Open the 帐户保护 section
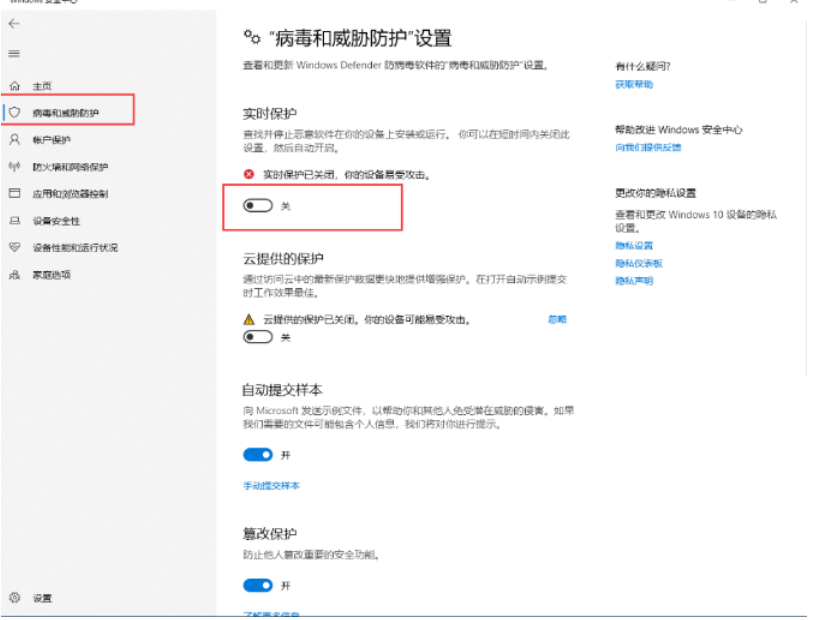Viewport: 816px width, 620px height. pos(52,140)
